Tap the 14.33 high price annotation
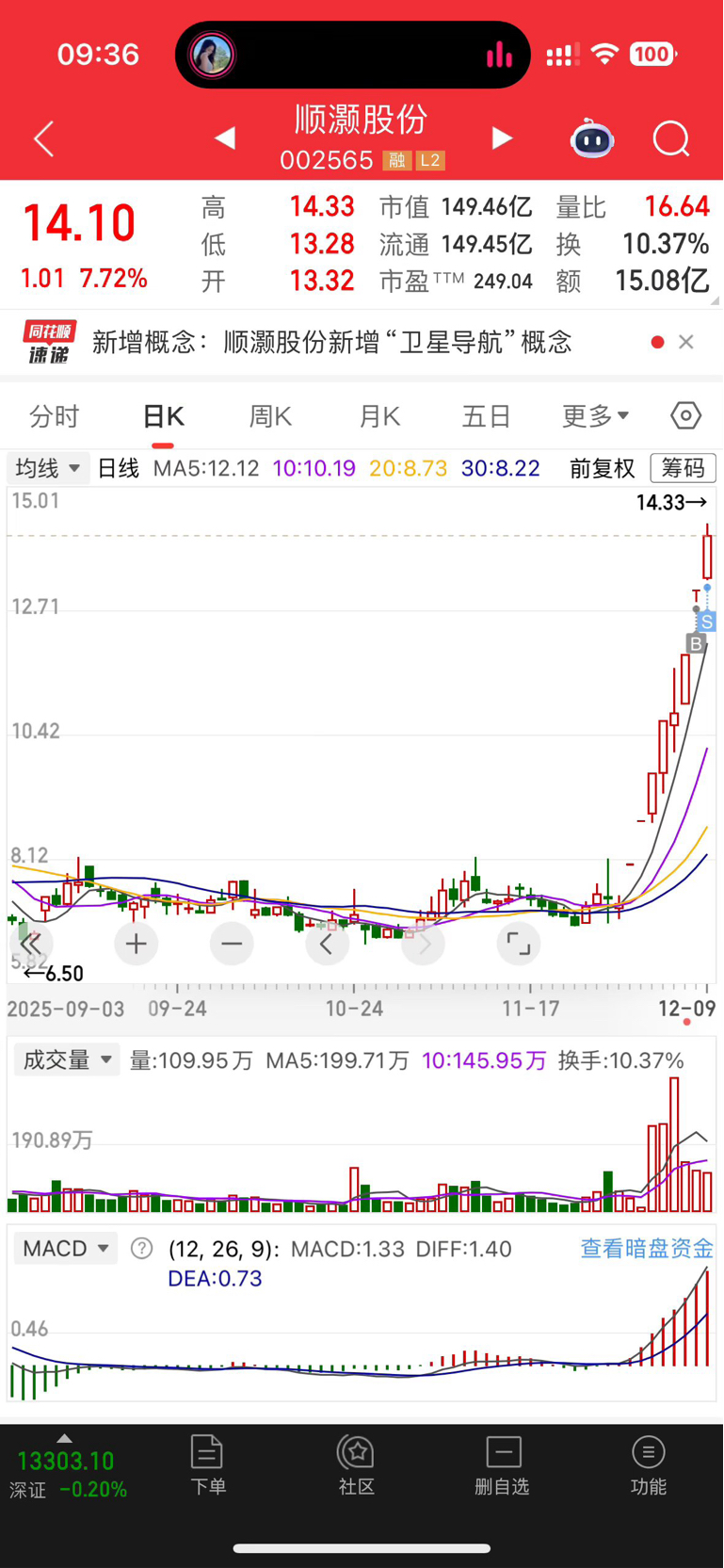Screen dimensions: 724x1568 (671, 503)
